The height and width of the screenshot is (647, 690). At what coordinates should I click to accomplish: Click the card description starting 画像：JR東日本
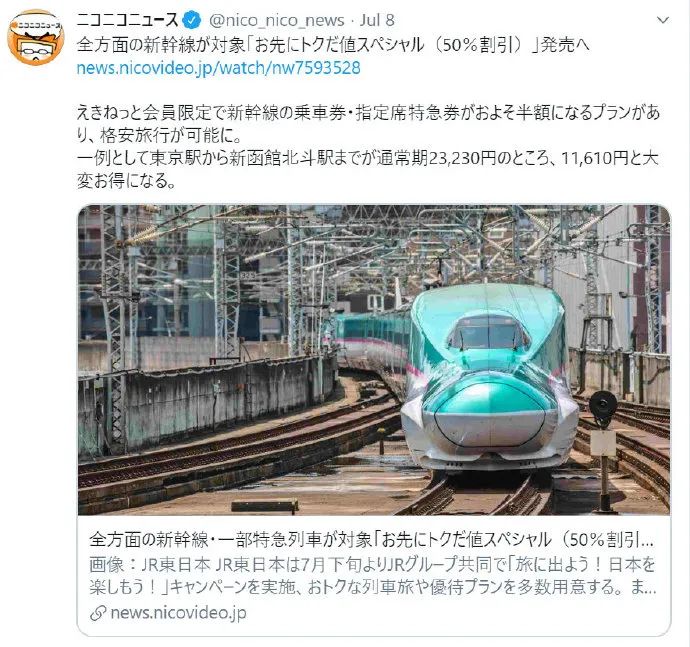click(372, 565)
